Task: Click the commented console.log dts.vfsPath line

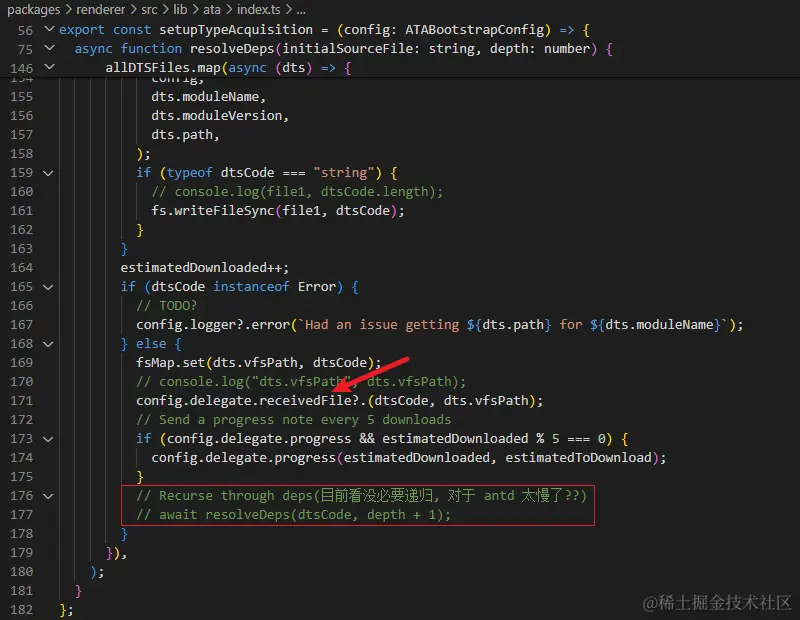Action: click(x=301, y=381)
